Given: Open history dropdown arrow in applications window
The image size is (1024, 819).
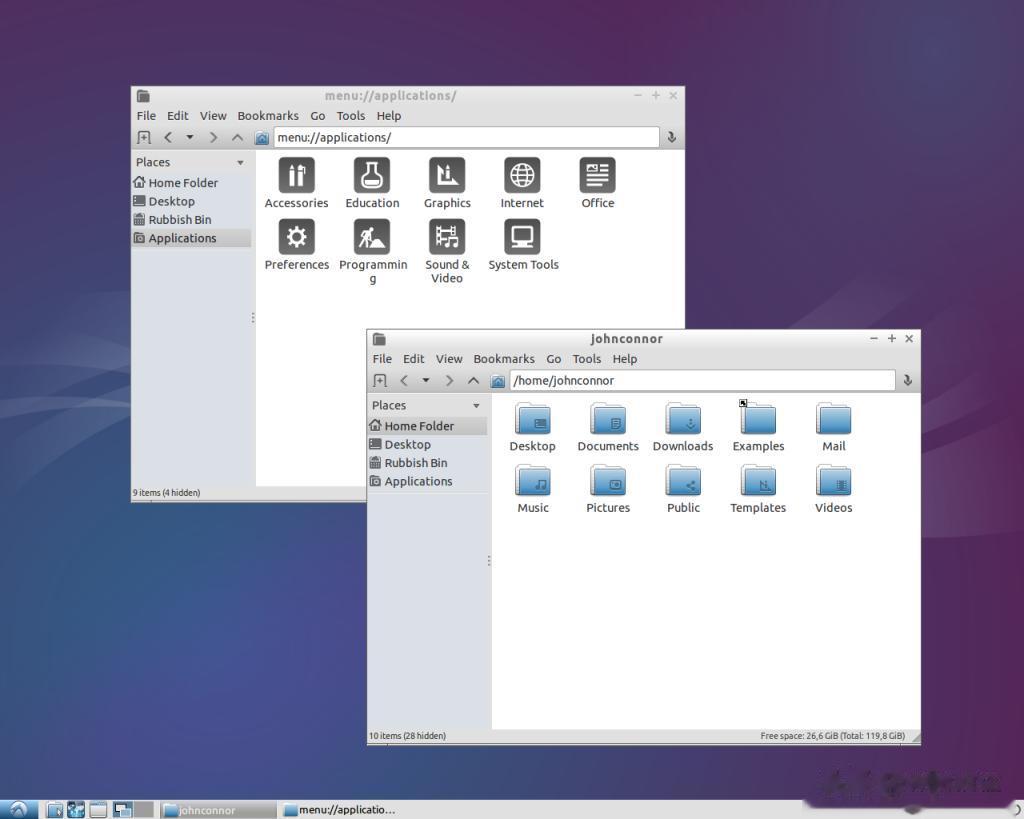Looking at the screenshot, I should (x=189, y=137).
